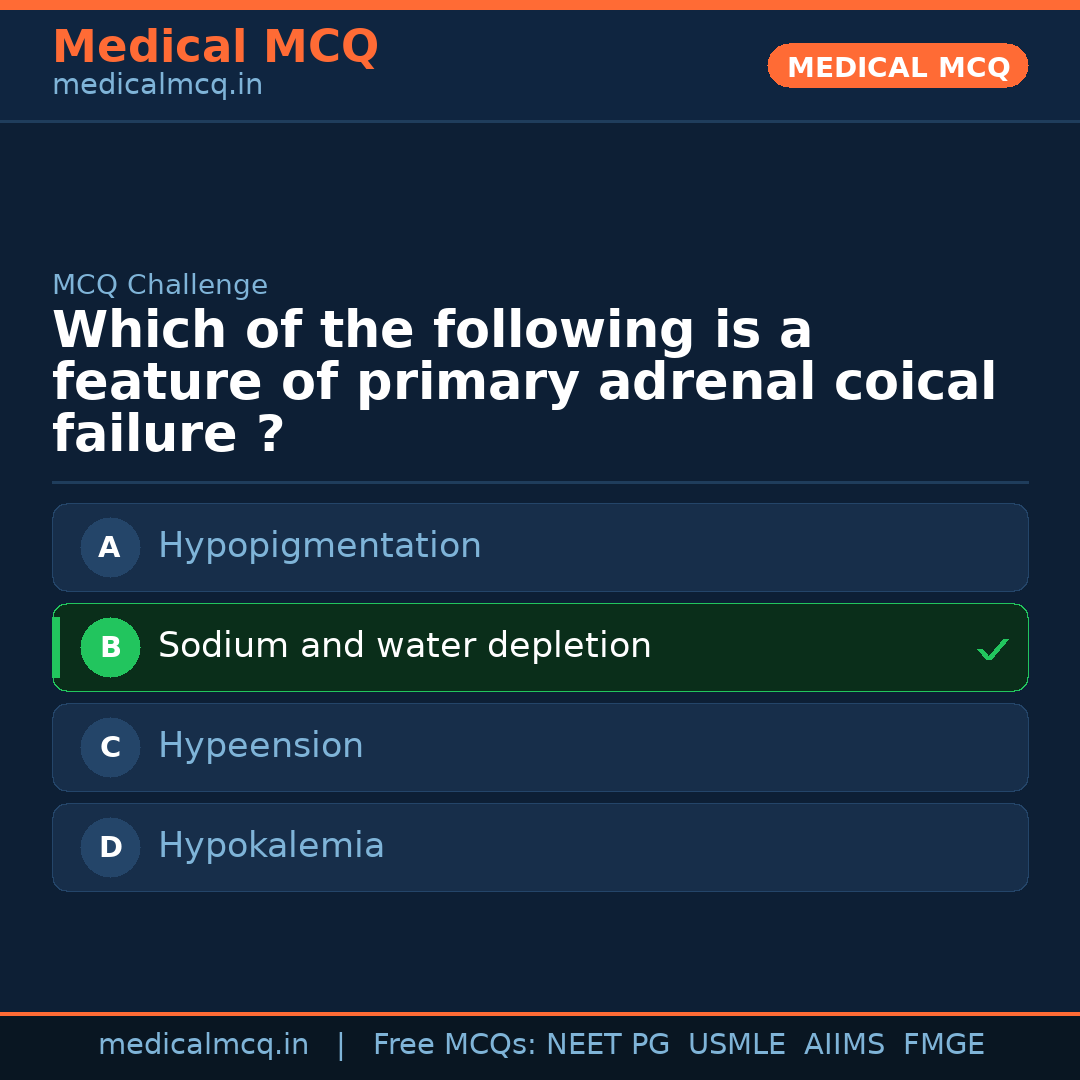The height and width of the screenshot is (1080, 1080).
Task: Click the green letter B circle badge
Action: [x=110, y=647]
